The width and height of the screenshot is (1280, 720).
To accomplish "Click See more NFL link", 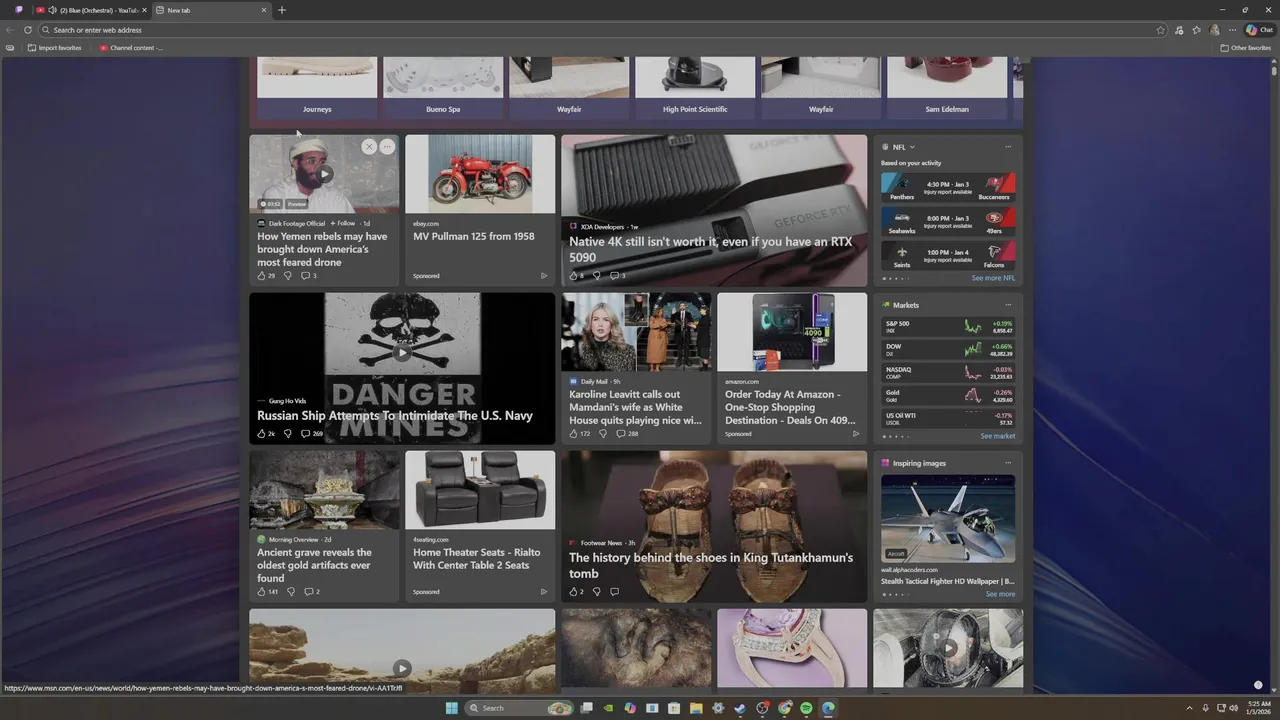I will pyautogui.click(x=993, y=278).
